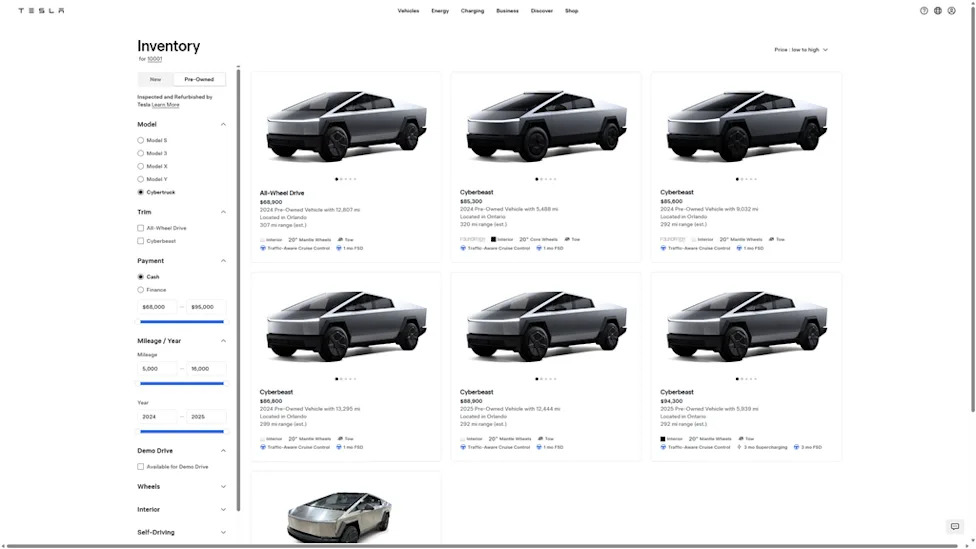
Task: Select Finance payment option
Action: 141,290
